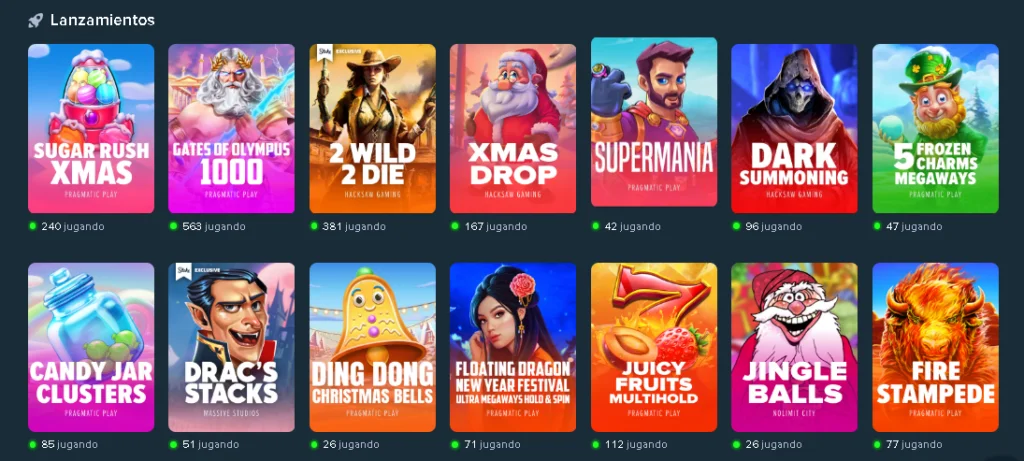Open the Sugar Rush Xmas game

[91, 129]
